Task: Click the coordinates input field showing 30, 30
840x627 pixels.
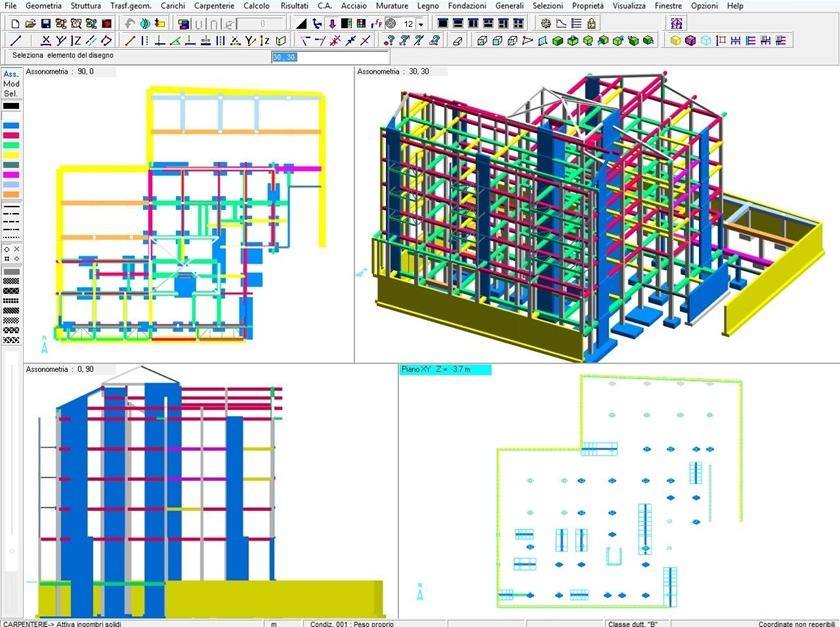Action: click(x=286, y=57)
